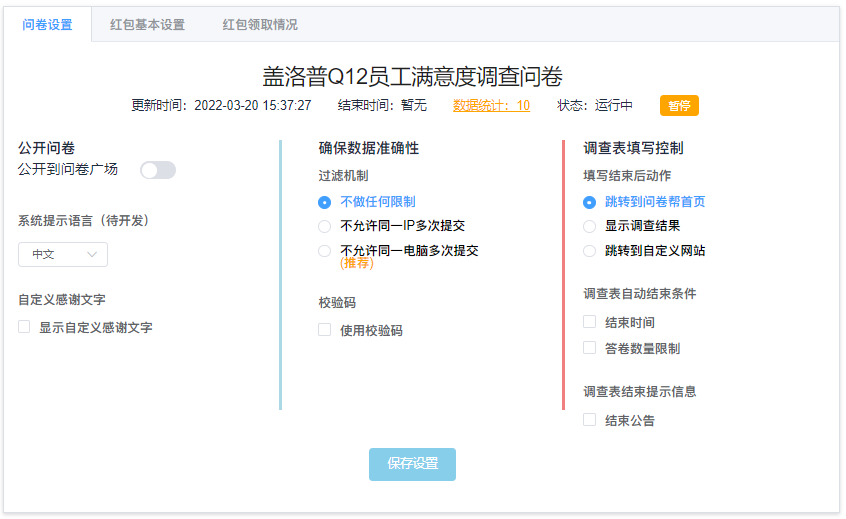Open the 红包基本设置 tab

click(147, 25)
